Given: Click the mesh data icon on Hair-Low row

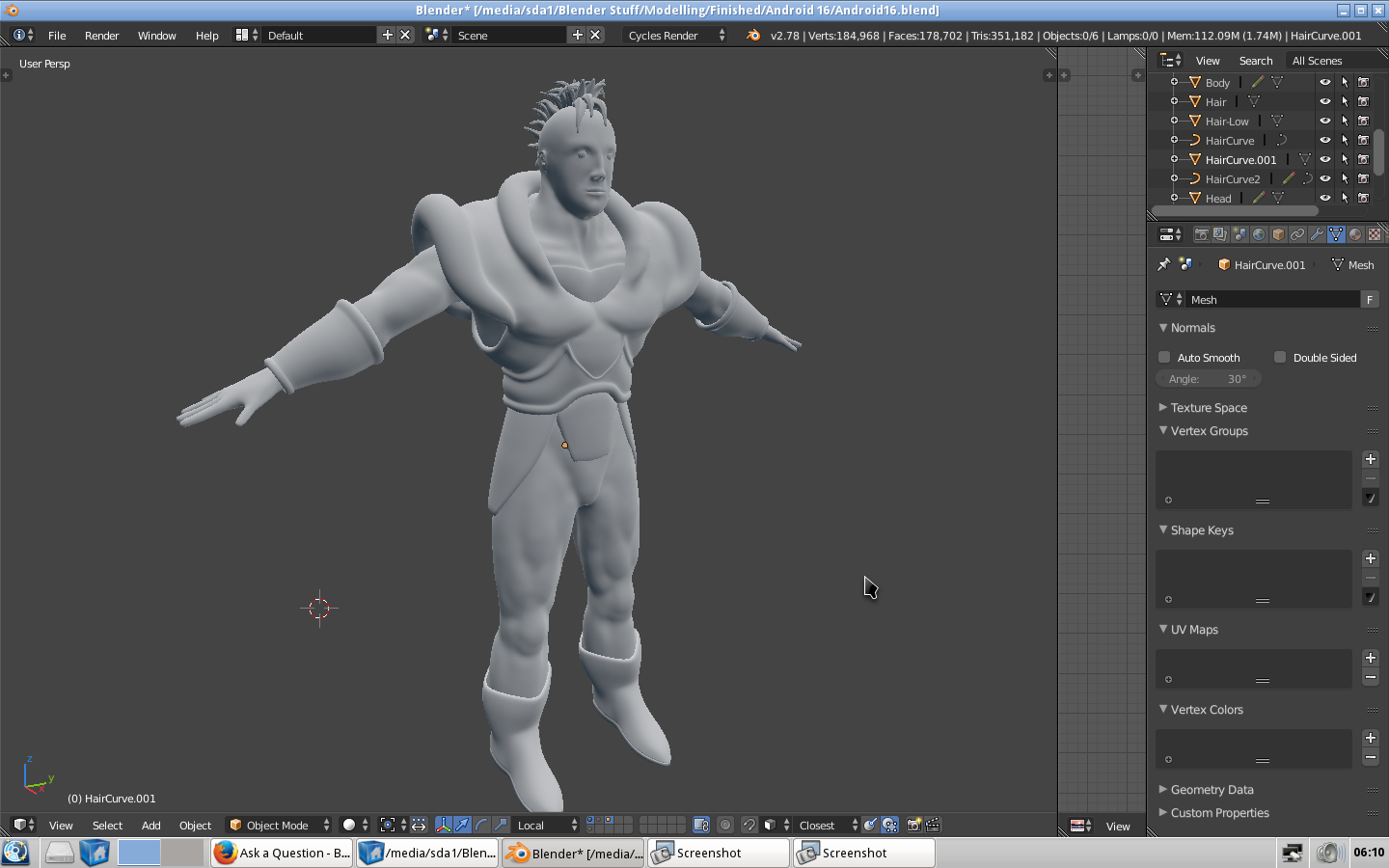Looking at the screenshot, I should pyautogui.click(x=1277, y=121).
